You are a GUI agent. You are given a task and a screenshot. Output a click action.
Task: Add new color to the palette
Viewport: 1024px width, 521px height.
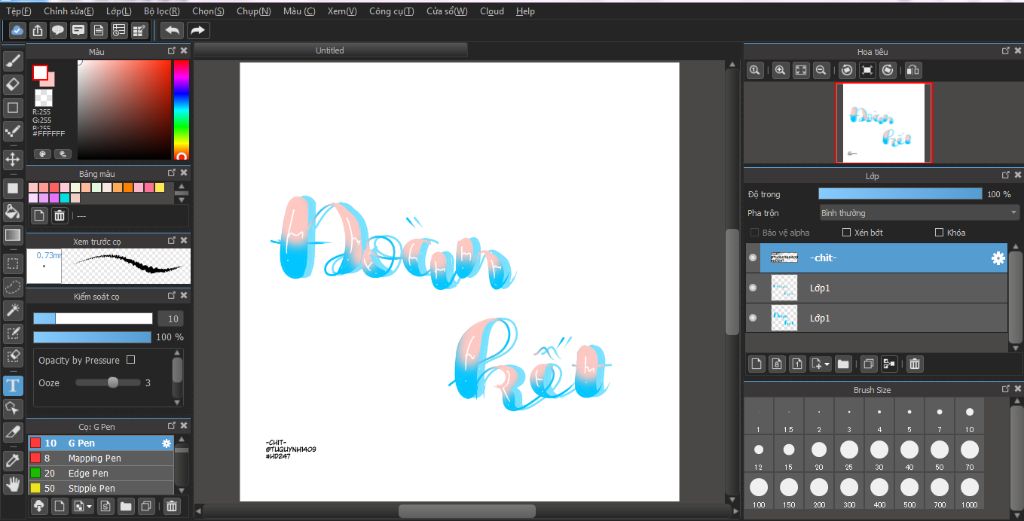pos(39,215)
